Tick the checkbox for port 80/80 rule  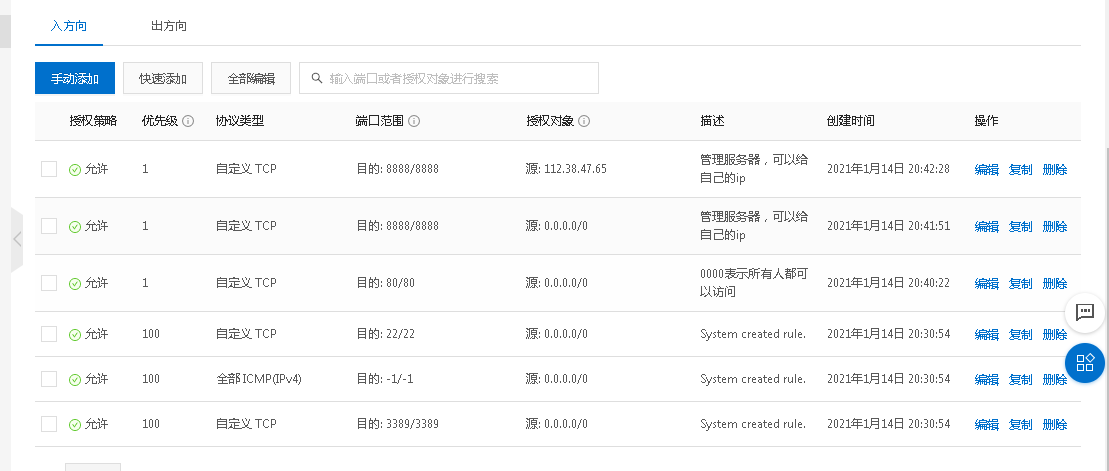pyautogui.click(x=49, y=283)
